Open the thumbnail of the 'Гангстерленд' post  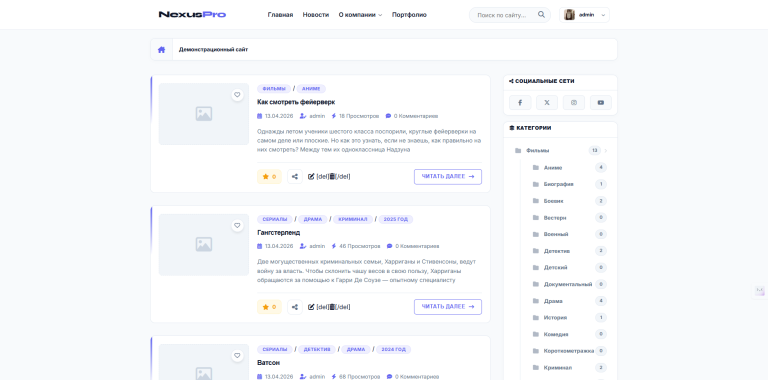click(x=204, y=244)
